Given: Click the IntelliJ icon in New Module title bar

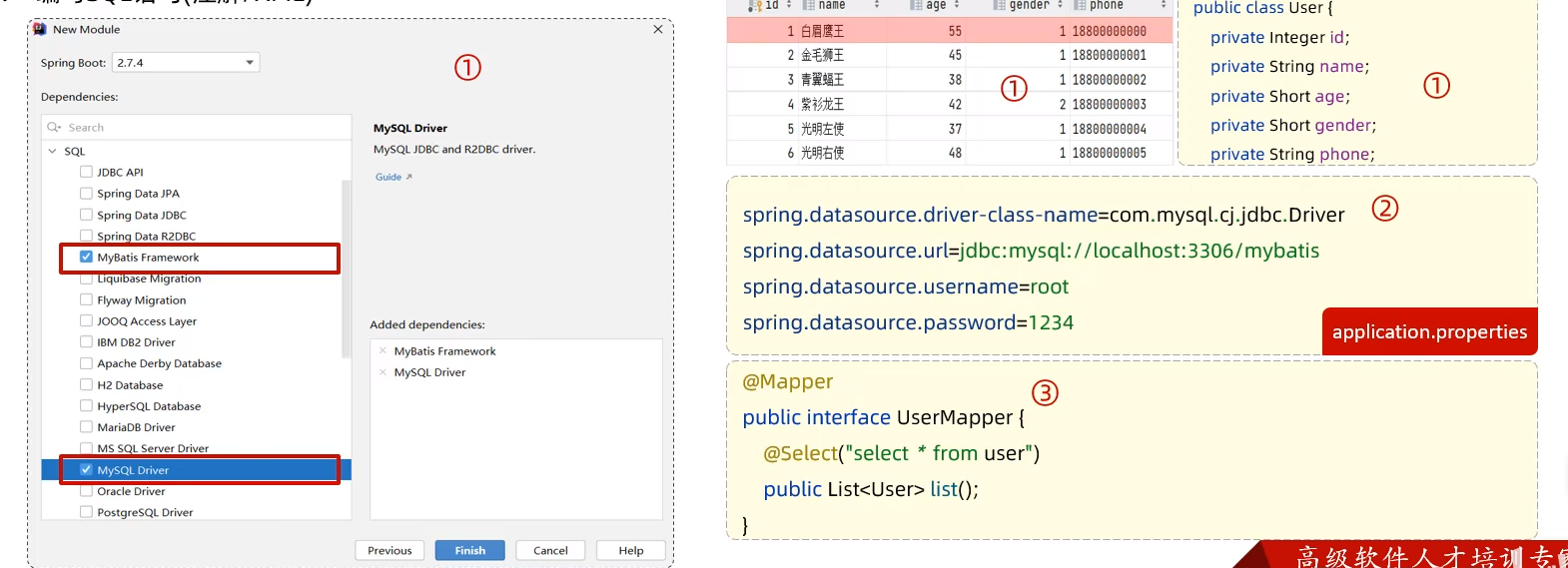Looking at the screenshot, I should pyautogui.click(x=40, y=29).
